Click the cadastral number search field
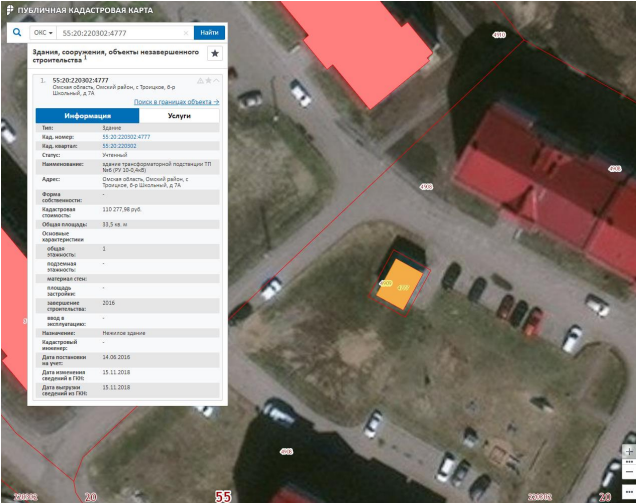Viewport: 637px width, 504px height. click(x=120, y=33)
